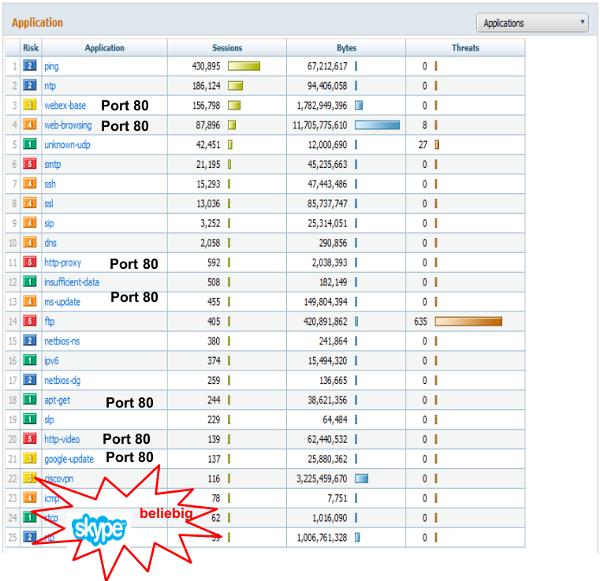
Task: Click the risk badge beside unknown-udp
Action: pos(31,145)
